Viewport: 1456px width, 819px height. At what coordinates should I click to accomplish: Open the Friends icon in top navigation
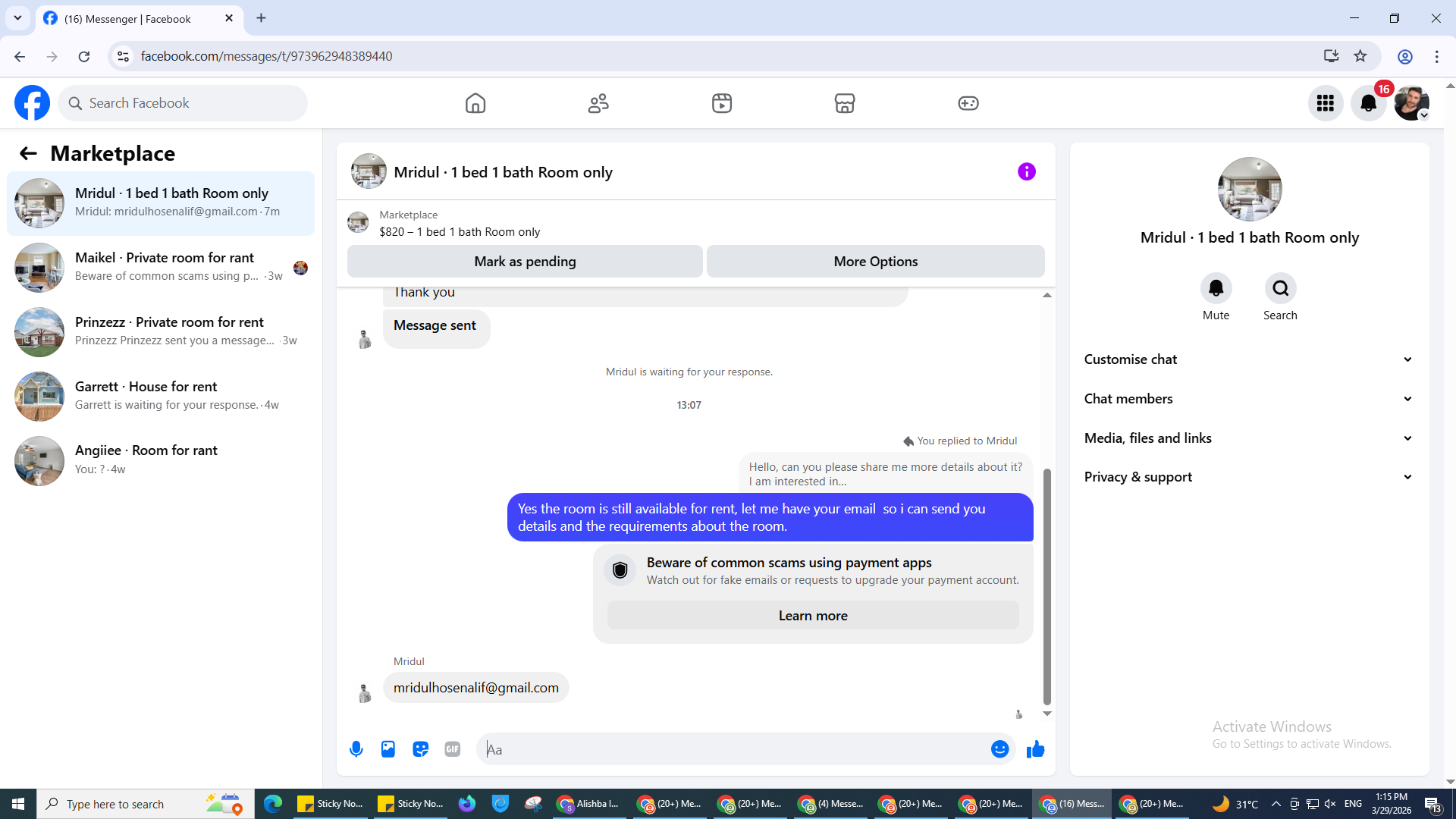pyautogui.click(x=598, y=103)
